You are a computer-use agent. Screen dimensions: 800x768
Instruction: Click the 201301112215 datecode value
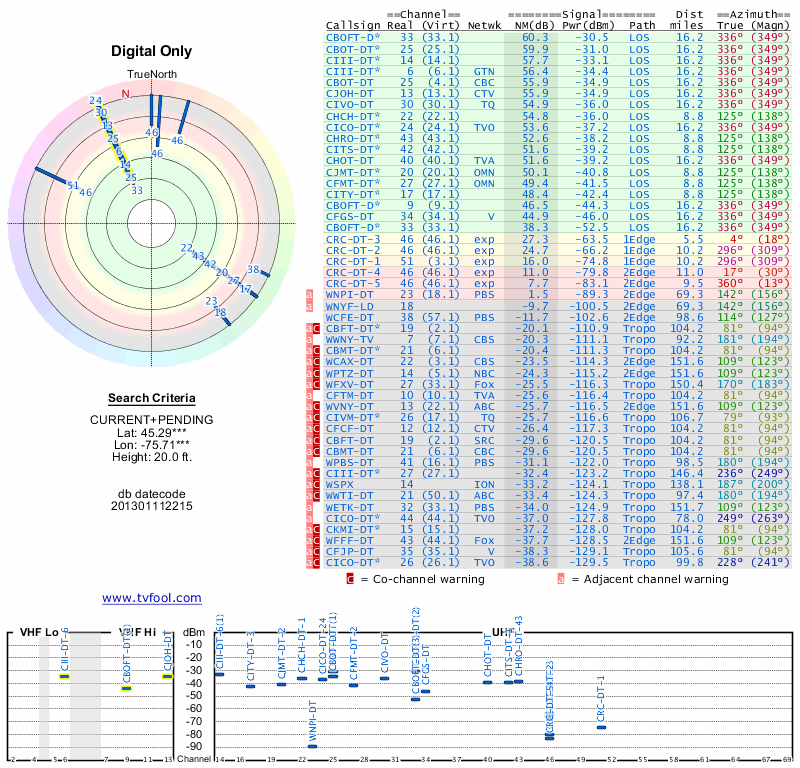coord(152,506)
